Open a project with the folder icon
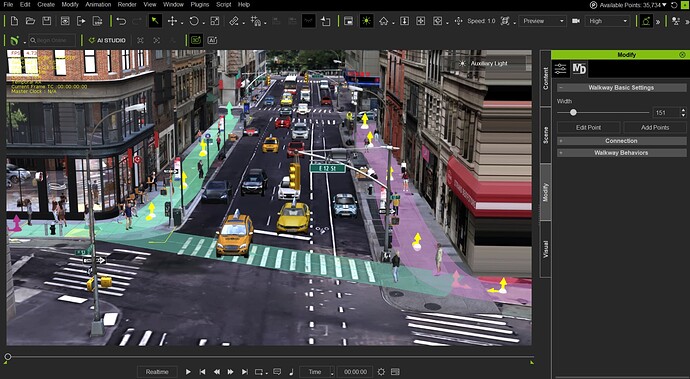The height and width of the screenshot is (379, 690). point(30,21)
